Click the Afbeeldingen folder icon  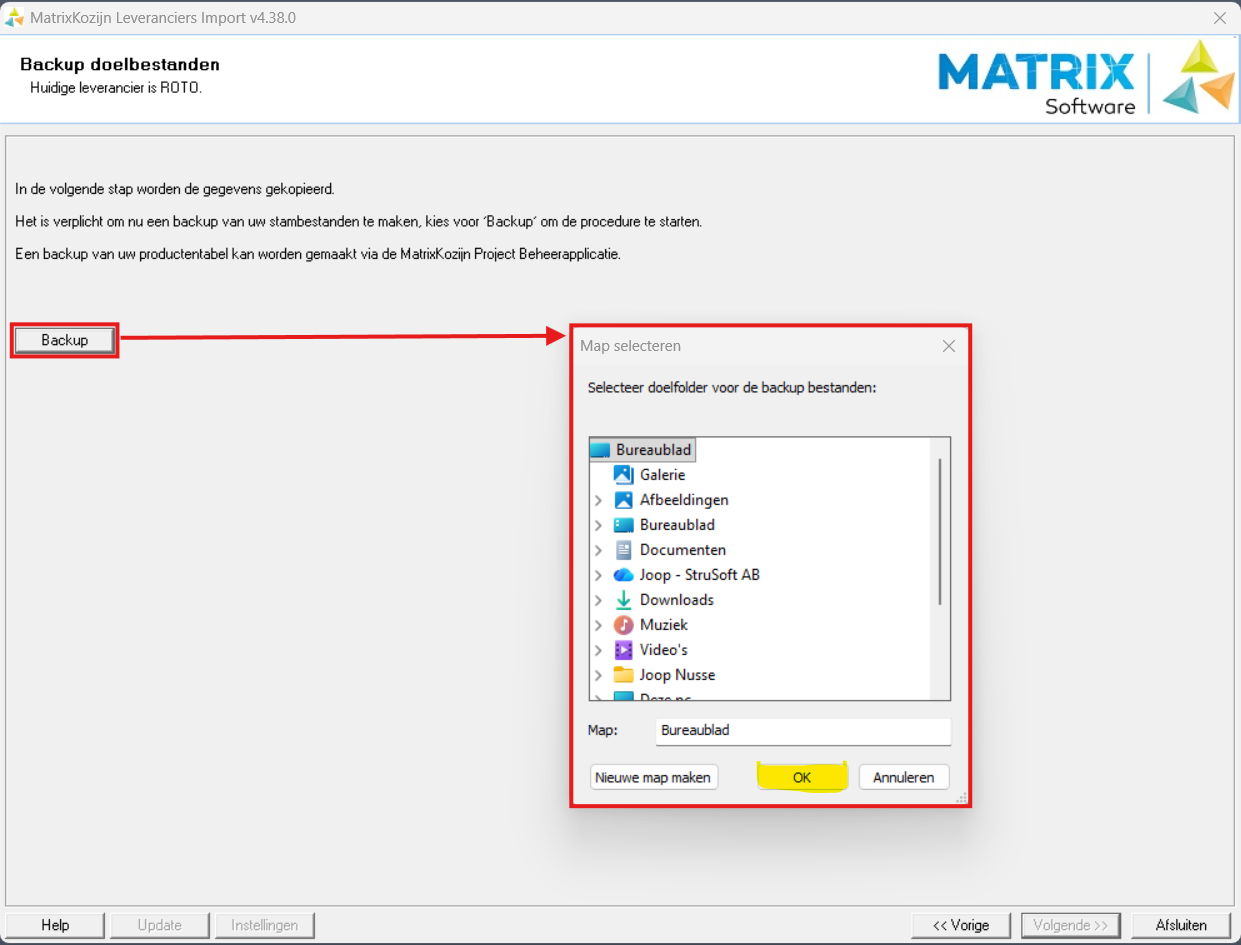624,500
